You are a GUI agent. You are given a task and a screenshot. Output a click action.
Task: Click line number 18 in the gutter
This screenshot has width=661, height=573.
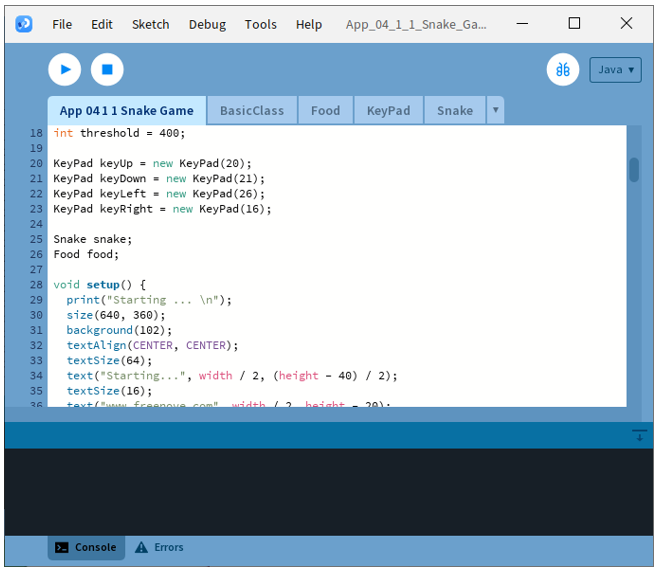[x=36, y=133]
